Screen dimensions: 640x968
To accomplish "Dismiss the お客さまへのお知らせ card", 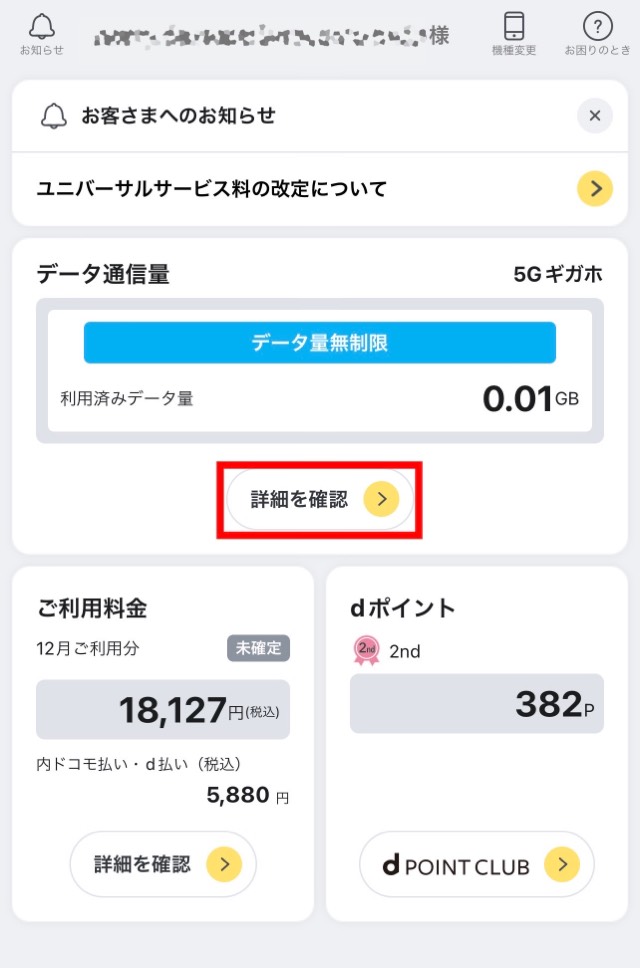I will tap(594, 115).
